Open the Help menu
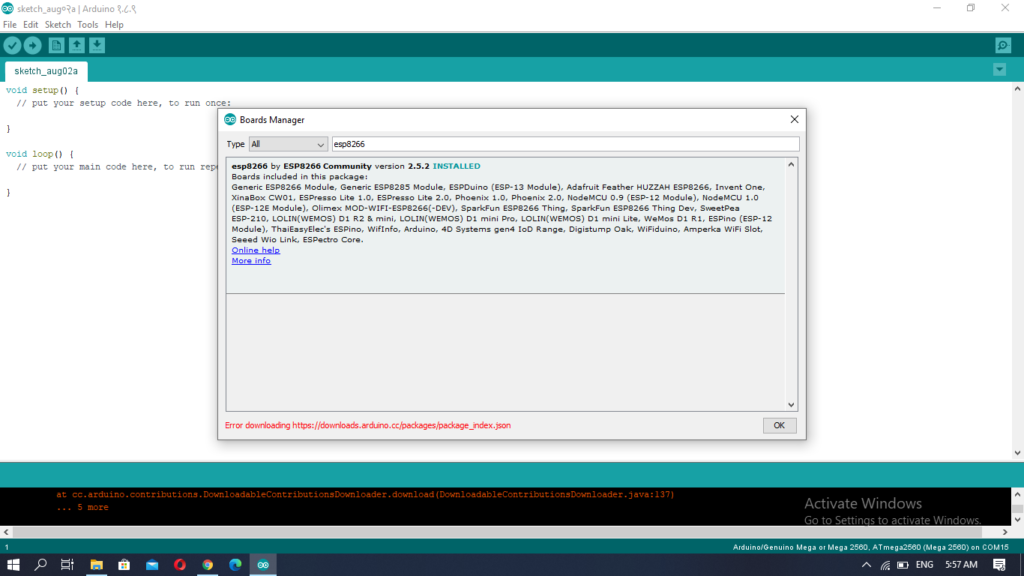 point(114,25)
